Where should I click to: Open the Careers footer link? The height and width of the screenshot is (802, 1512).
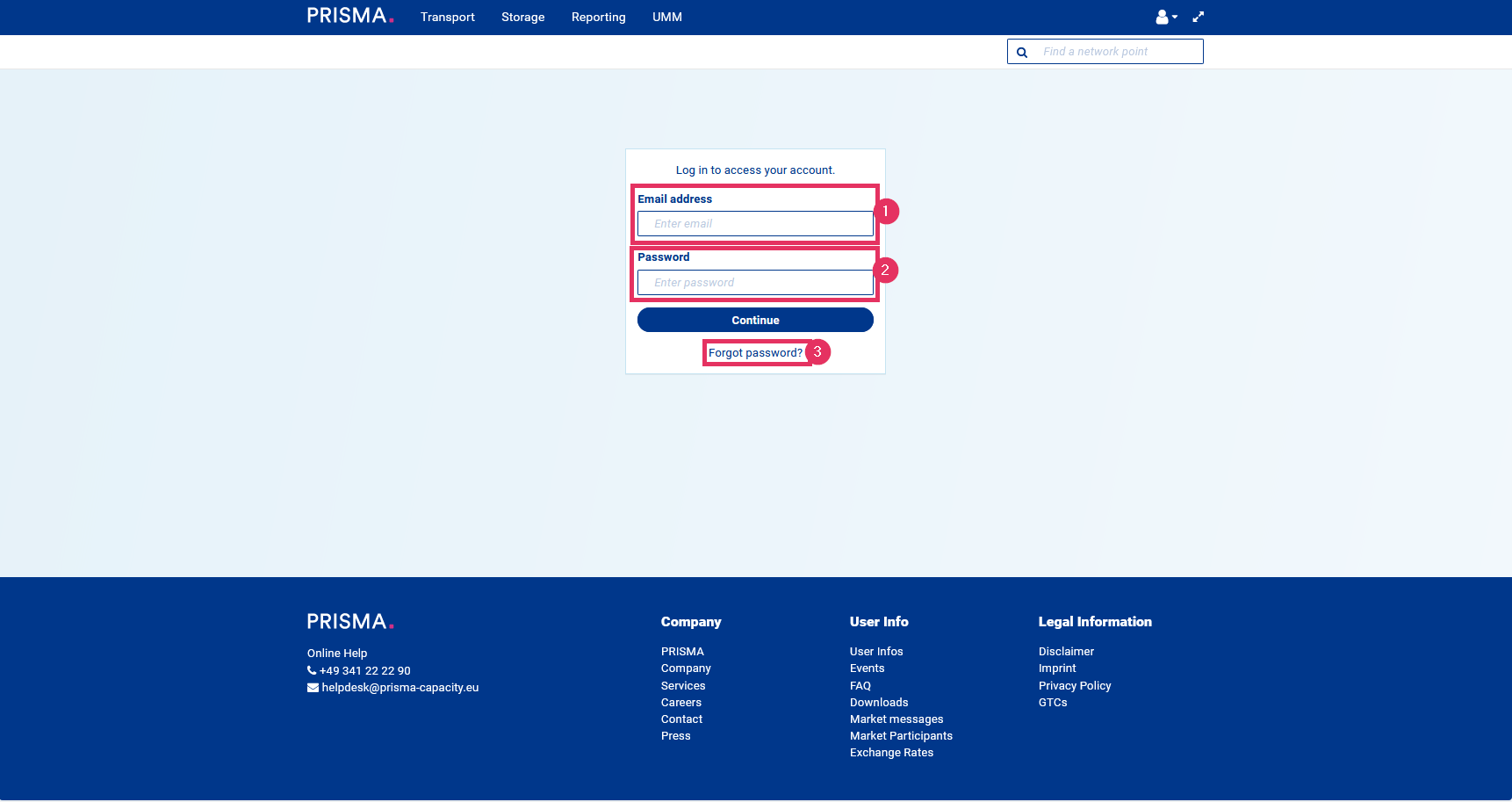tap(680, 703)
